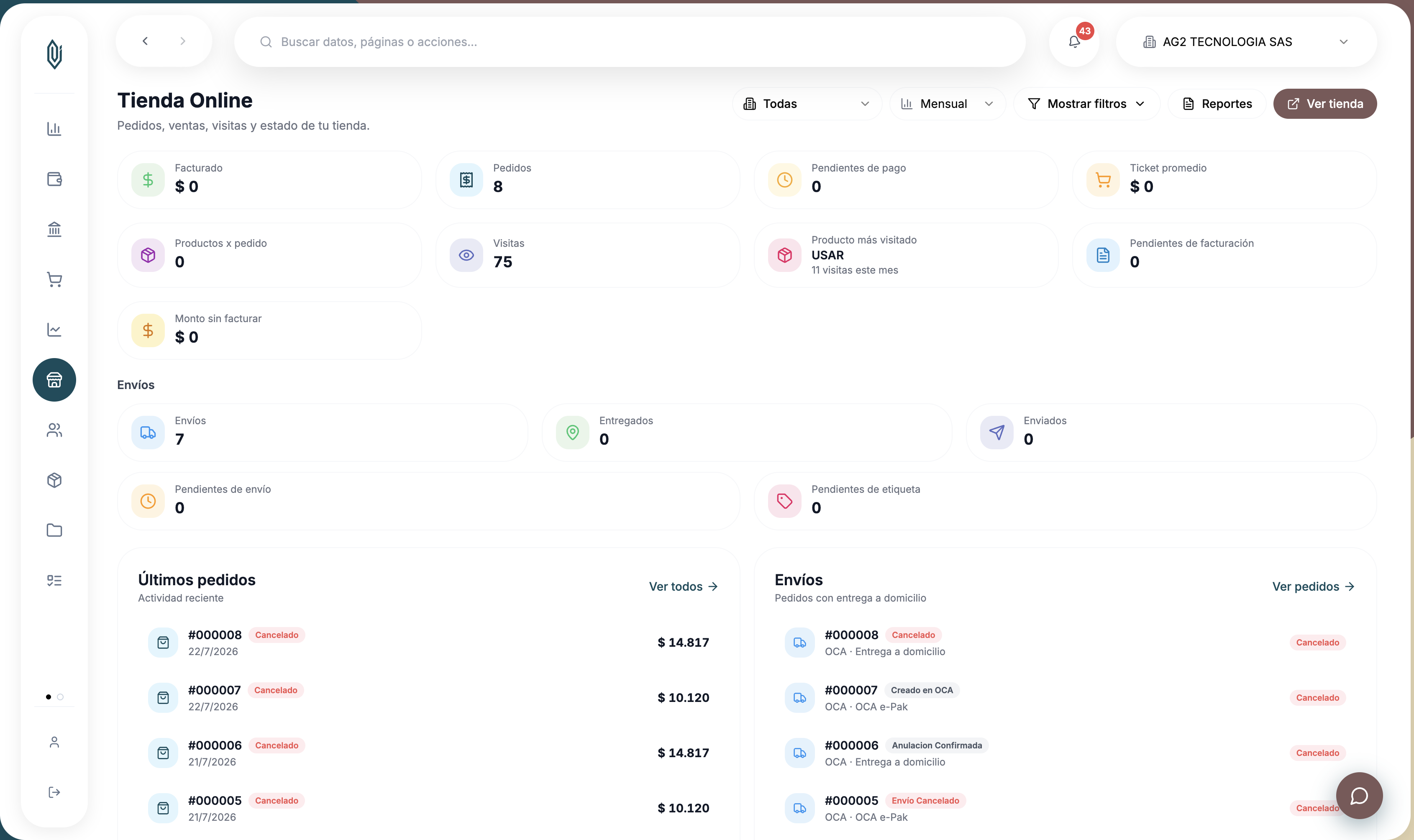This screenshot has width=1414, height=840.
Task: Open the bar chart dashboard sidebar icon
Action: point(54,129)
